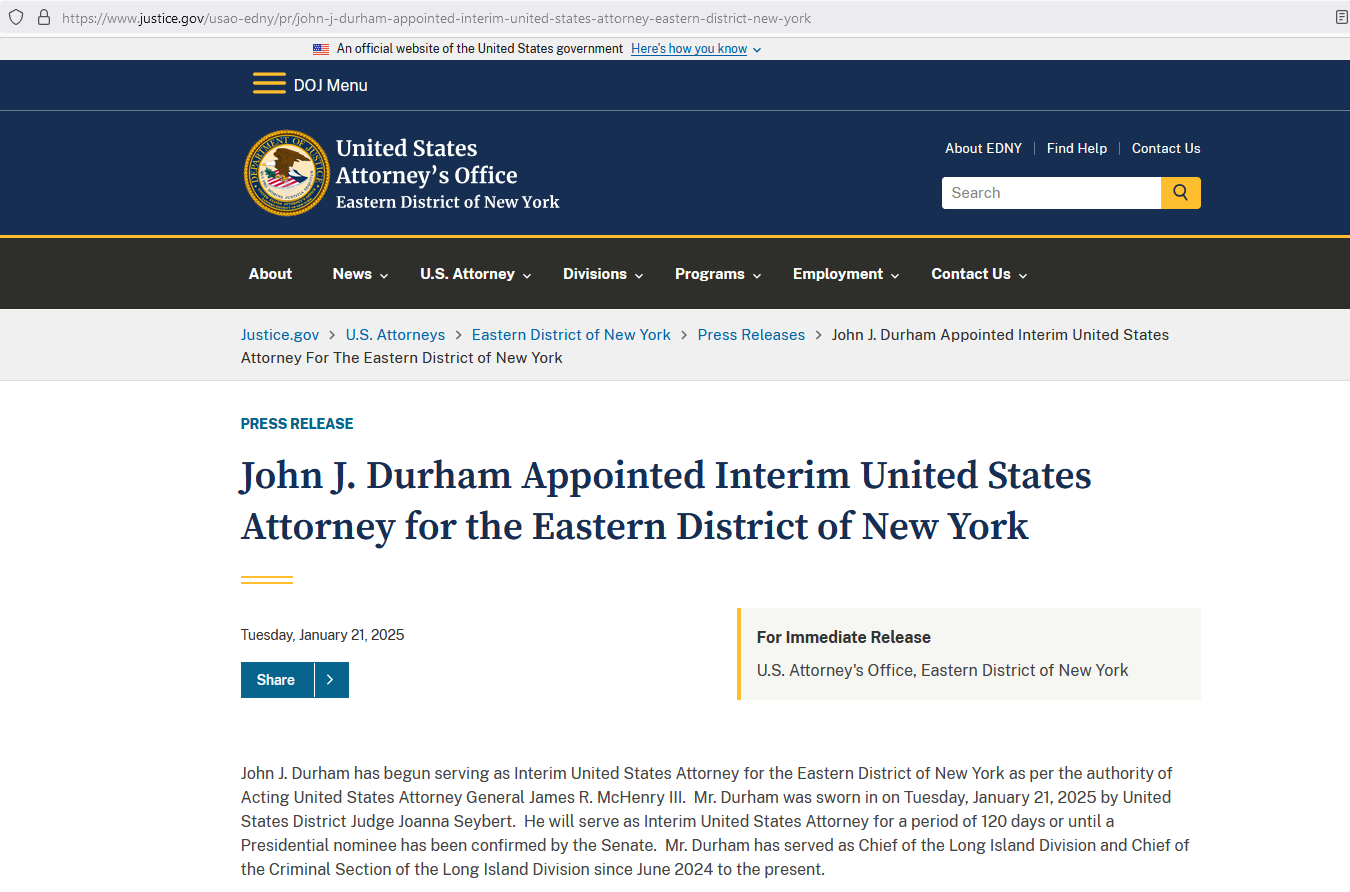1350x892 pixels.
Task: Go to U.S. Attorneys breadcrumb link
Action: point(395,335)
